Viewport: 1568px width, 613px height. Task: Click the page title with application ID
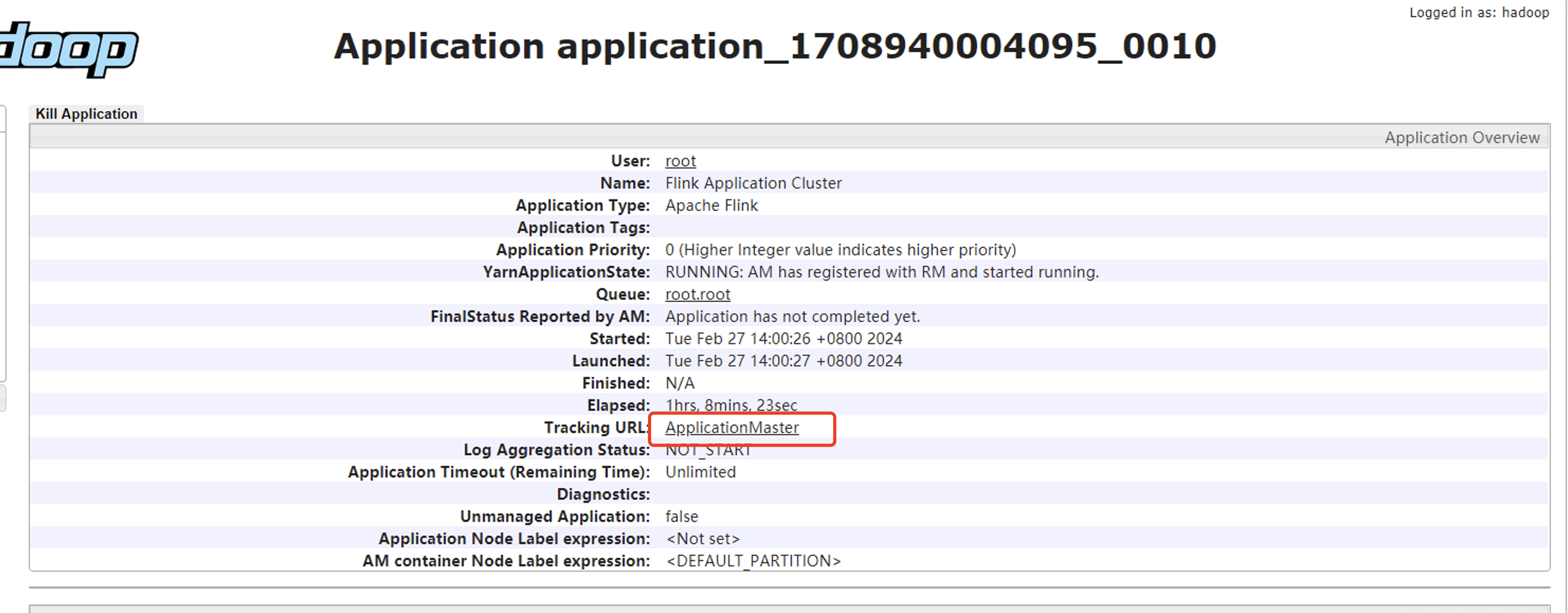tap(775, 46)
